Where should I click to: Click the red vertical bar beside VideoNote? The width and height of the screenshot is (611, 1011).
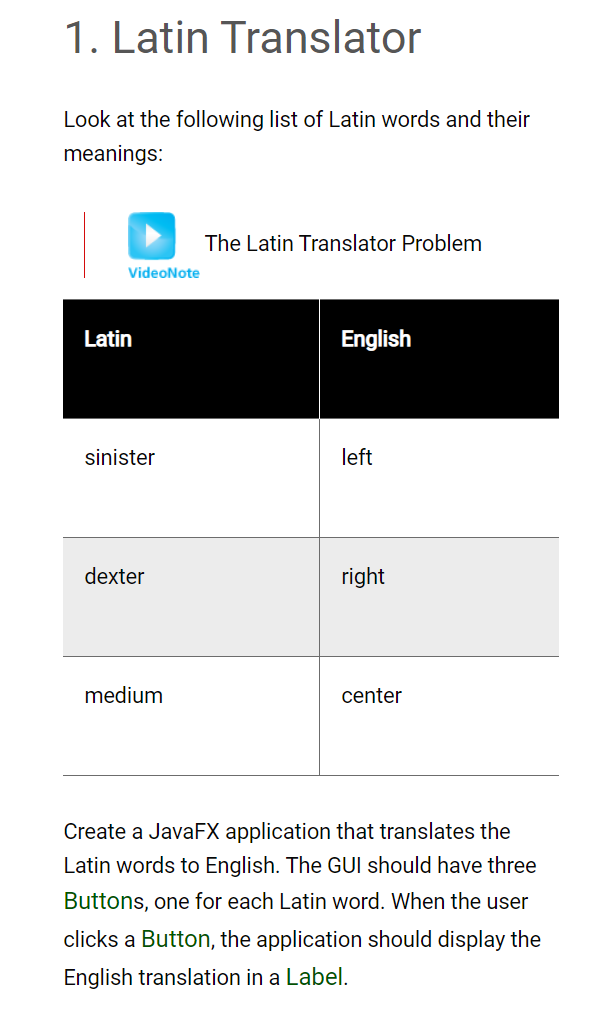pyautogui.click(x=84, y=245)
